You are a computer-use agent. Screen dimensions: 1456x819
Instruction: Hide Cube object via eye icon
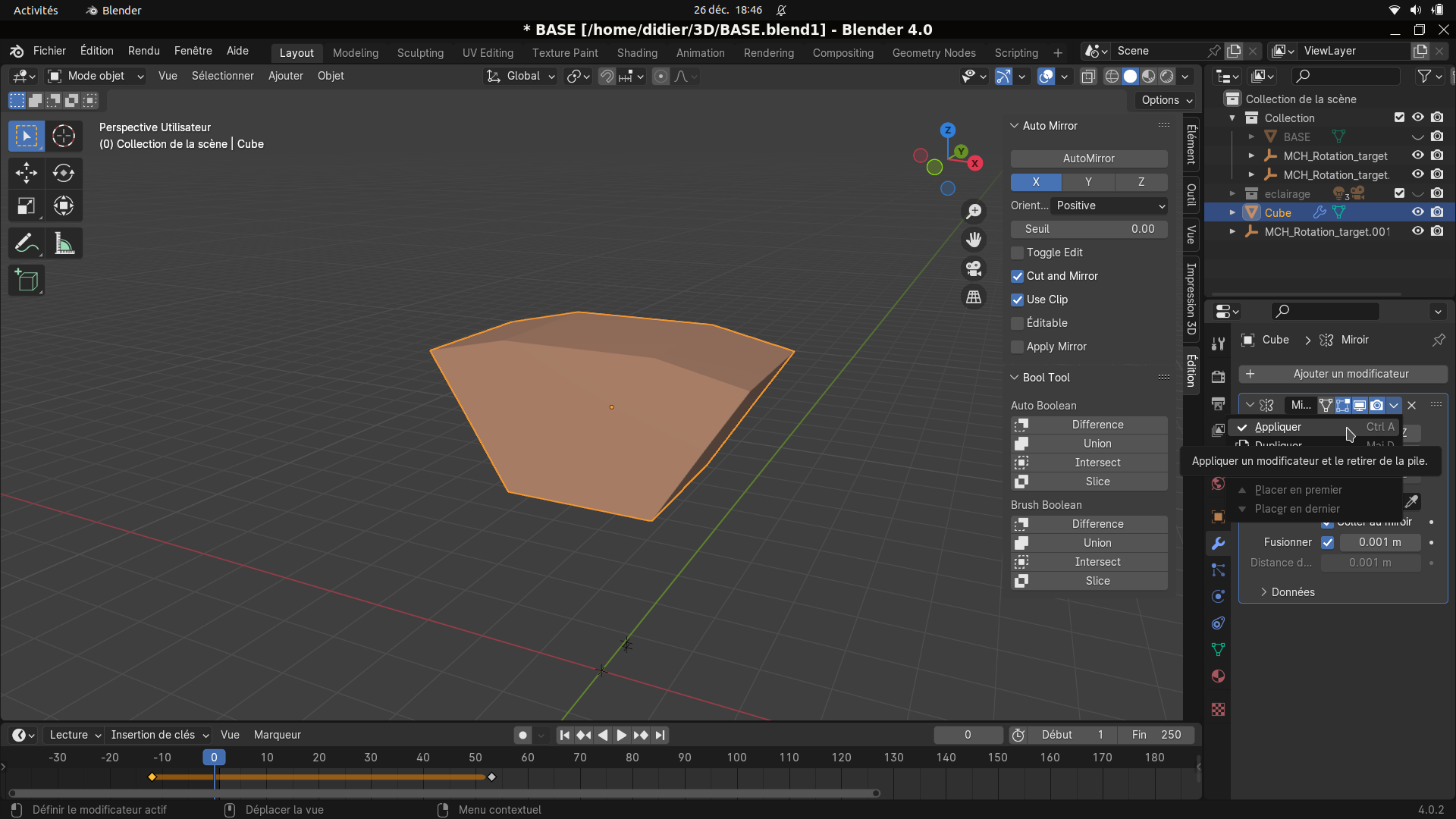tap(1417, 212)
